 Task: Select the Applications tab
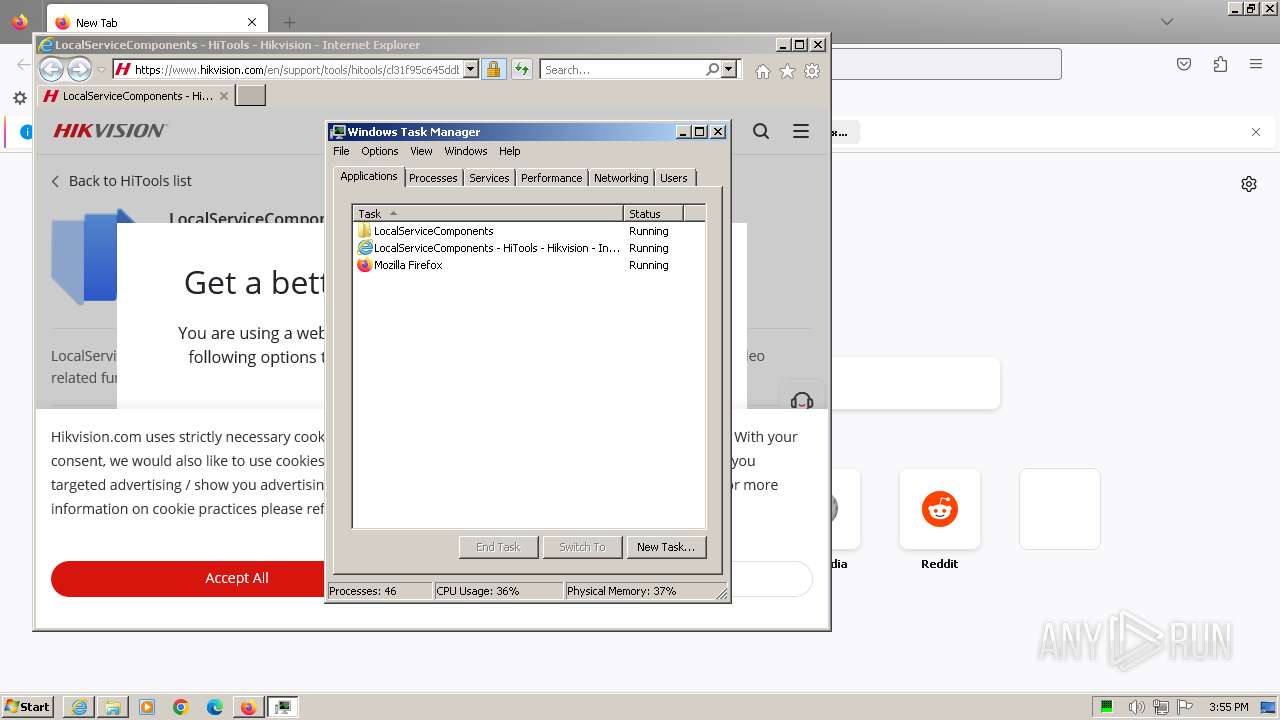tap(369, 176)
